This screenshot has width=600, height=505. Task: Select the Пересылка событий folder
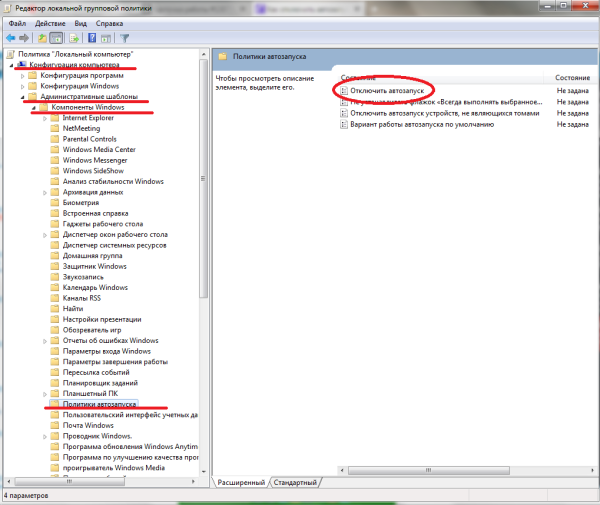point(96,373)
